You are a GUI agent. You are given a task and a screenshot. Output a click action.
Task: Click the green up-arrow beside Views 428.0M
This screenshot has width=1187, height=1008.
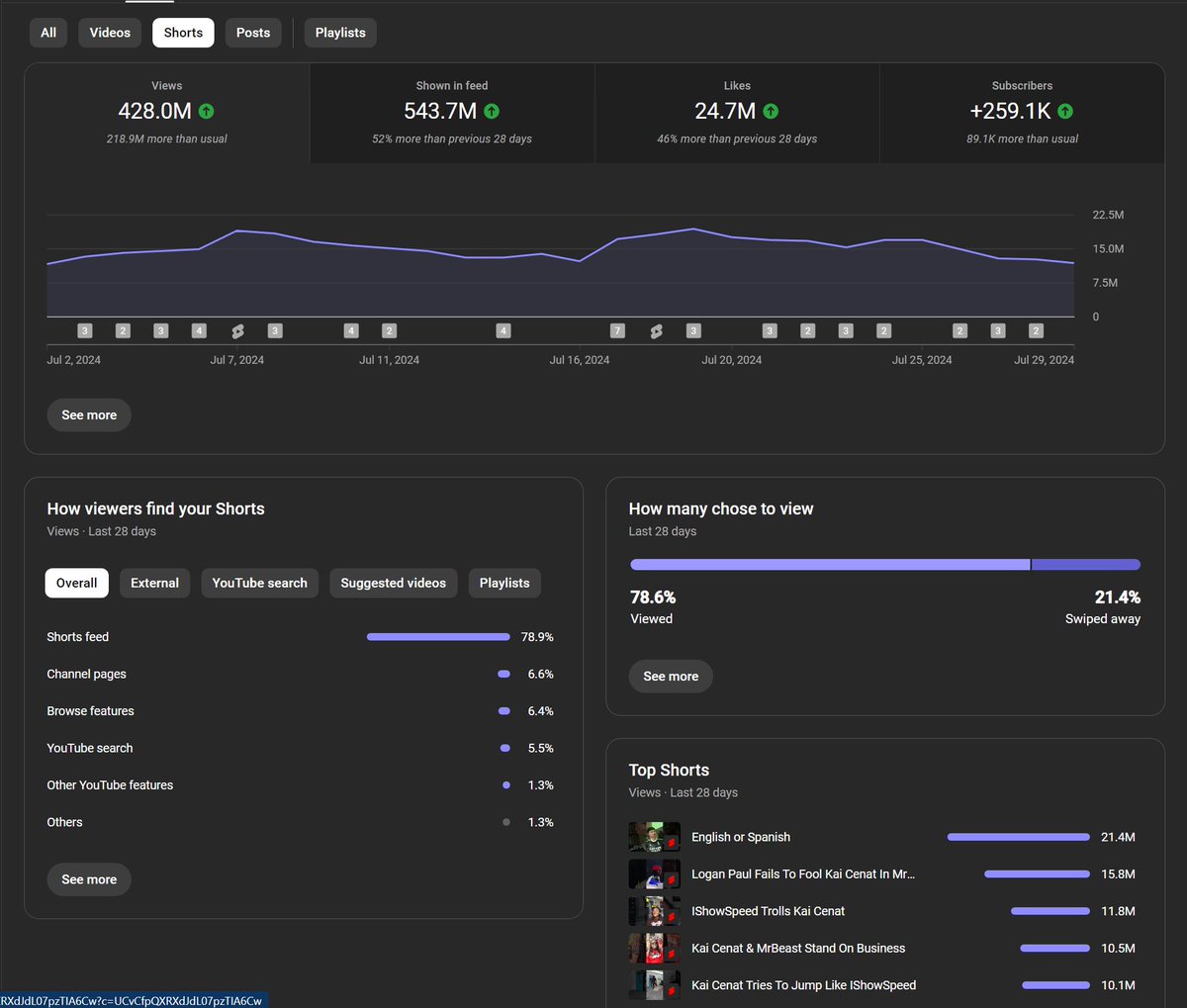(206, 112)
